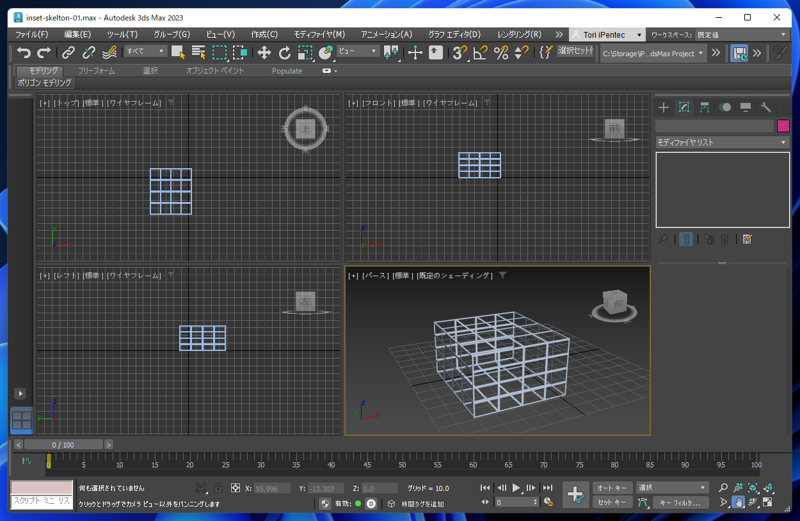Screen dimensions: 800x521
Task: Open the Utilities wrench tab
Action: [x=766, y=107]
